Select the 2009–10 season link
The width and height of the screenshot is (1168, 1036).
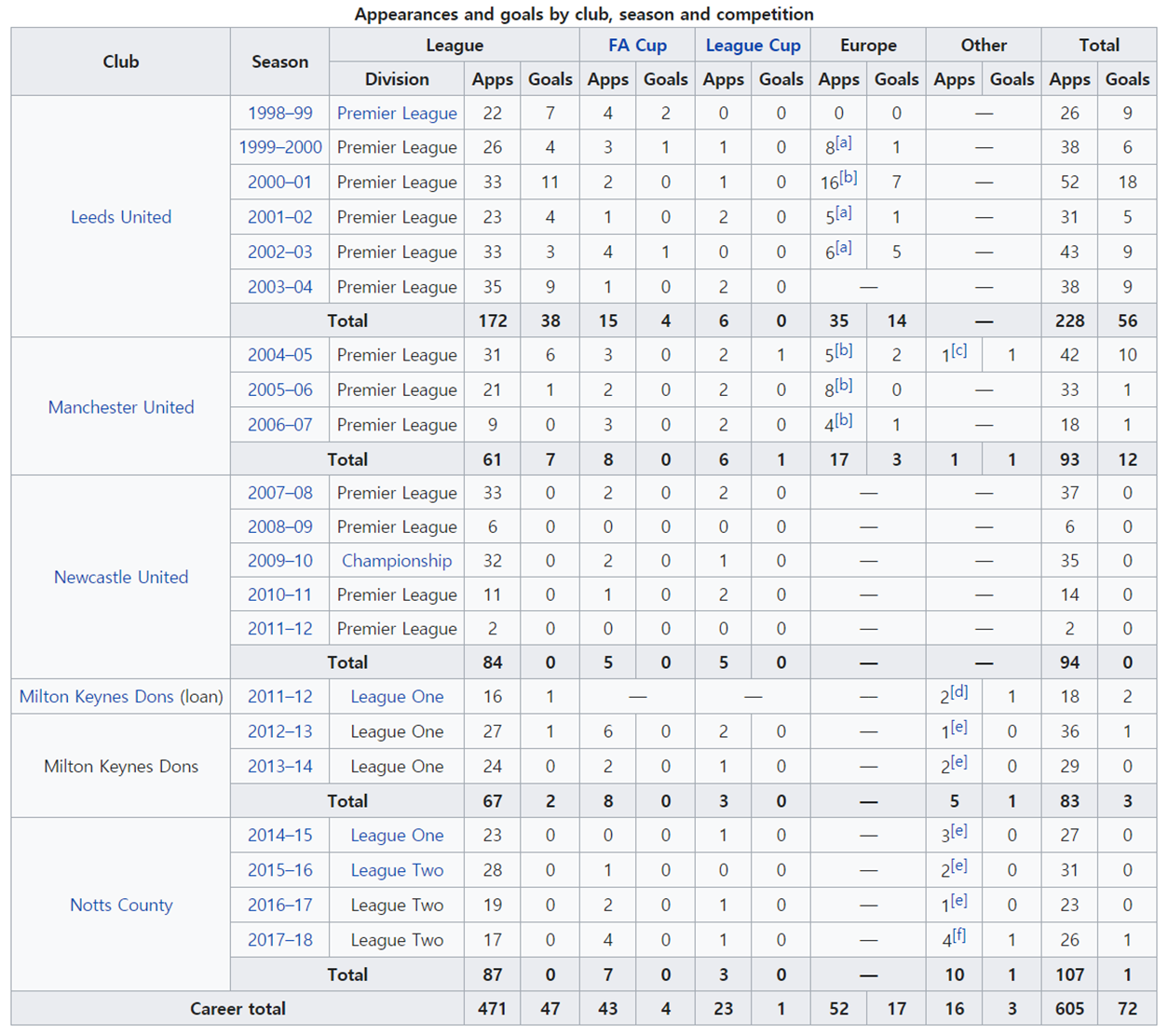[279, 561]
